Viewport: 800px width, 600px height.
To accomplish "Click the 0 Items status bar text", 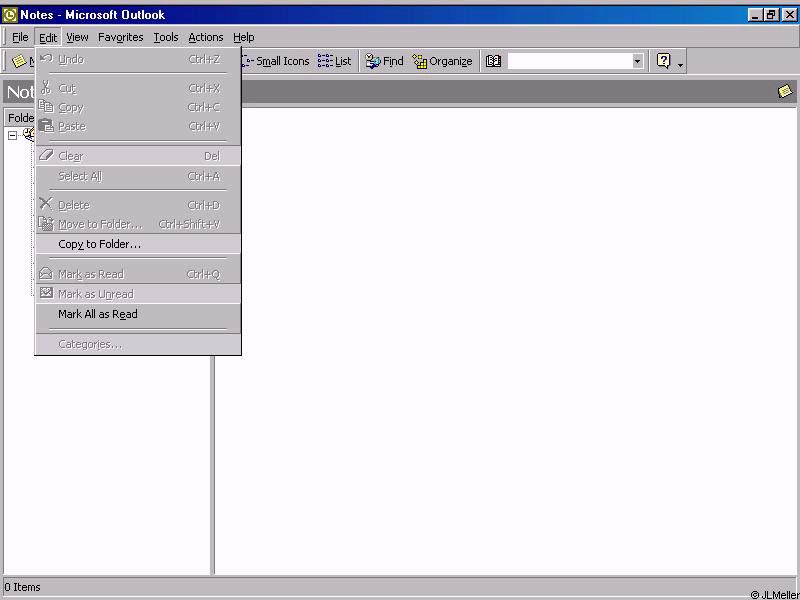I will point(22,587).
